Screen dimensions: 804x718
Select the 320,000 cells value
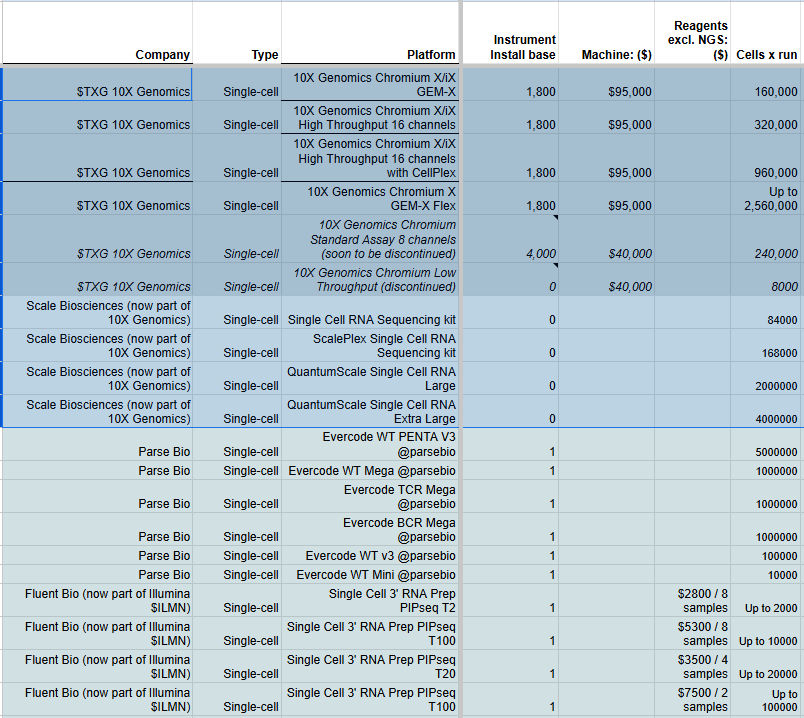click(766, 117)
